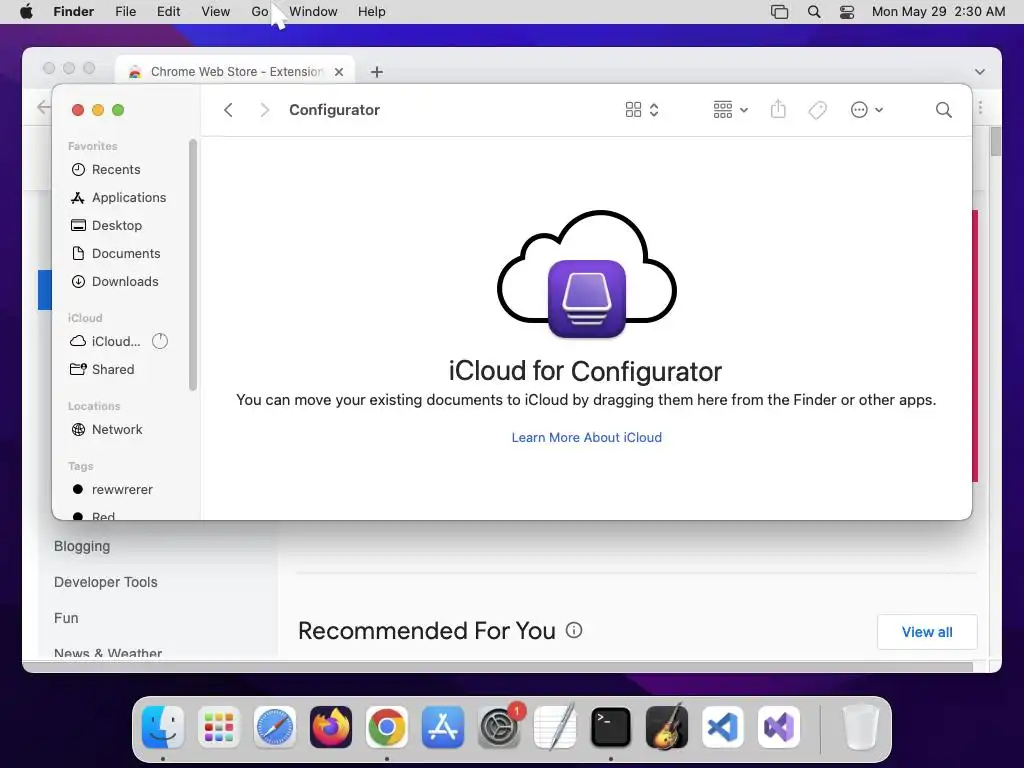Open the View menu
The image size is (1024, 768).
coord(216,12)
